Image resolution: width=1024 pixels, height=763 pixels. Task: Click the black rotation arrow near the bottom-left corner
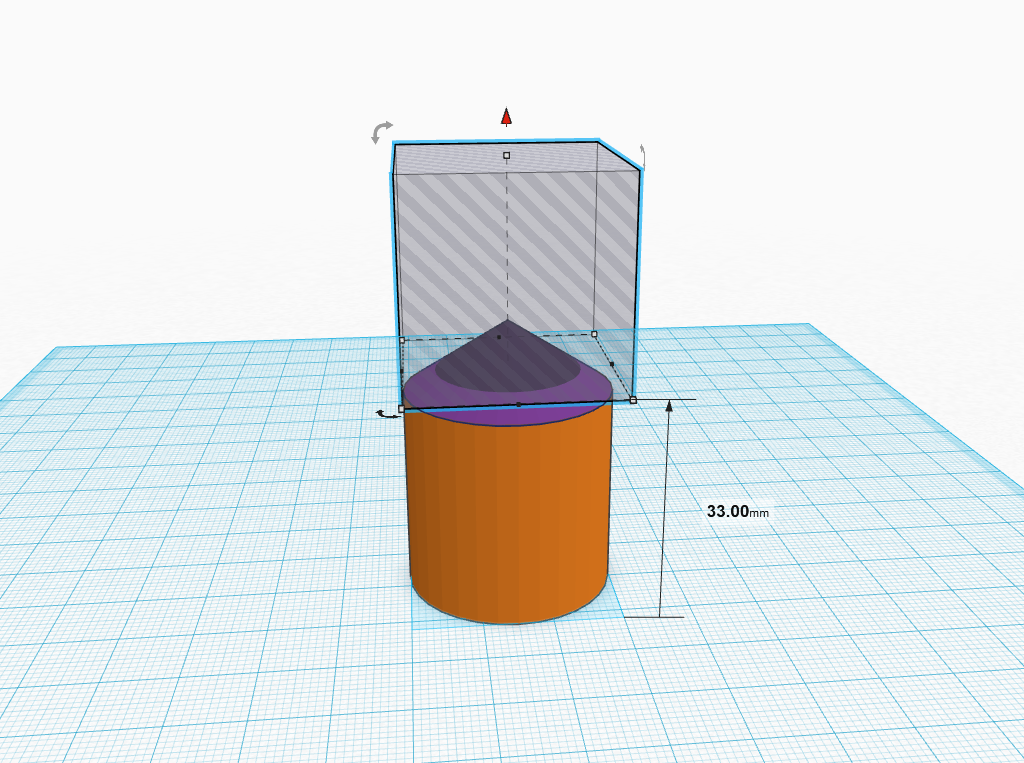(x=388, y=413)
